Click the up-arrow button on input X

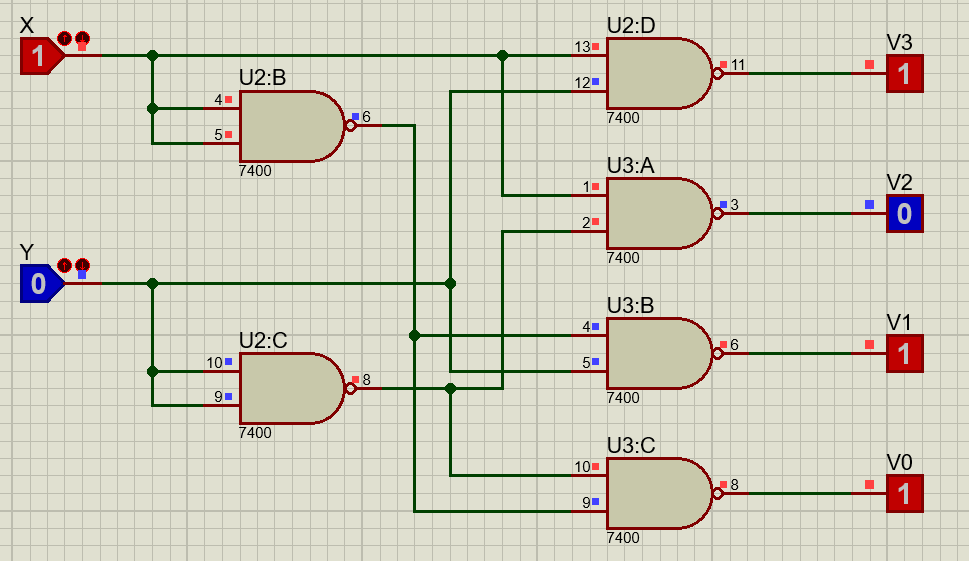pos(65,38)
